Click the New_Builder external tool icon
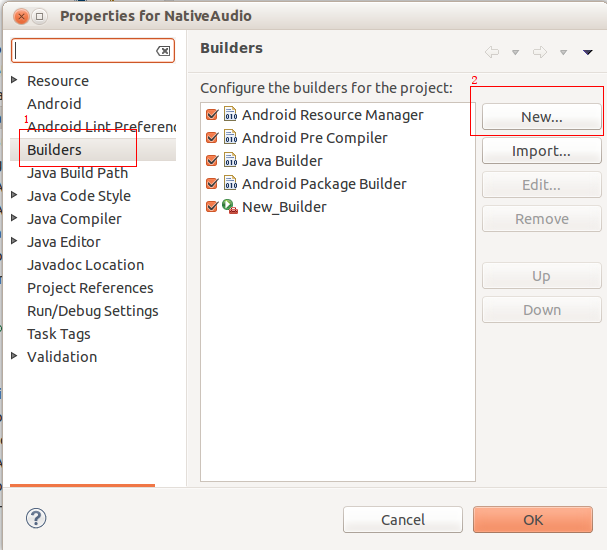607x550 pixels. tap(230, 206)
